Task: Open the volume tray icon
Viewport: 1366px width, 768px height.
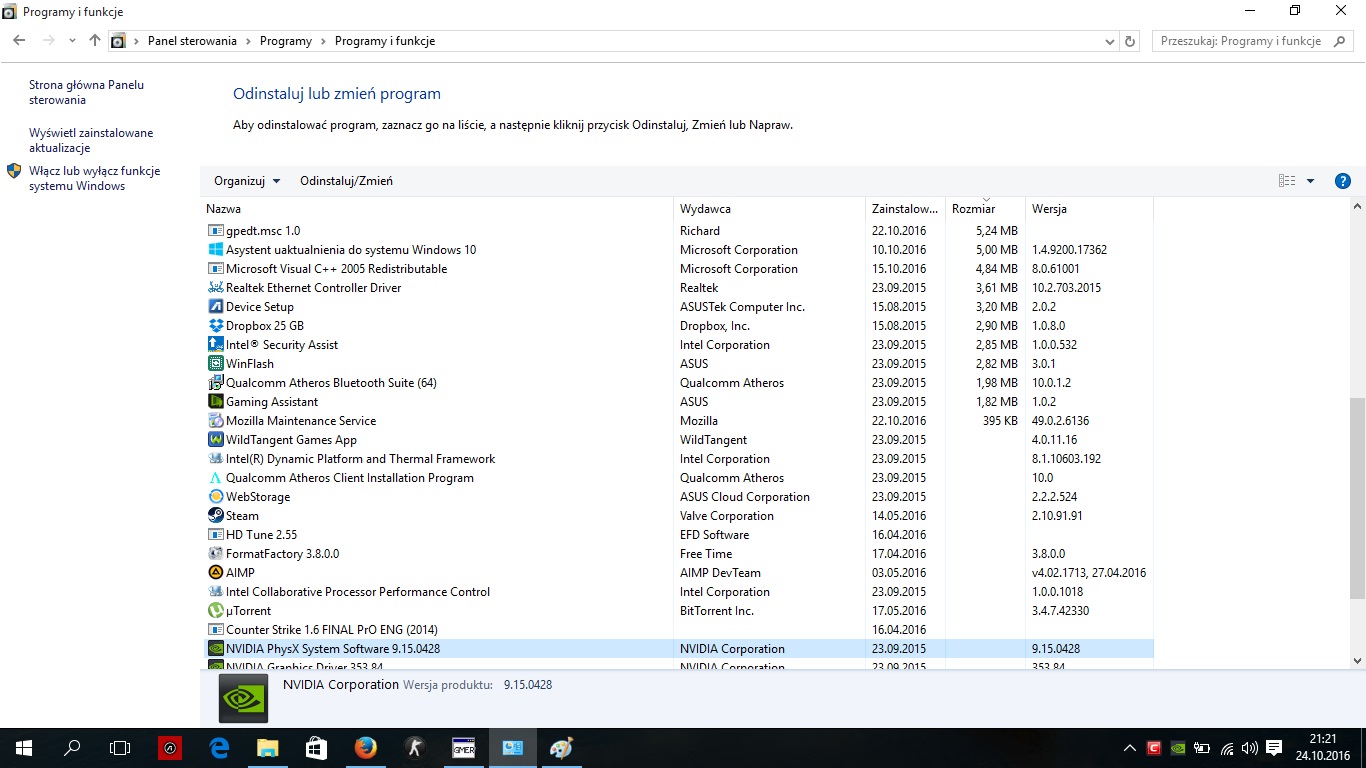Action: 1249,748
